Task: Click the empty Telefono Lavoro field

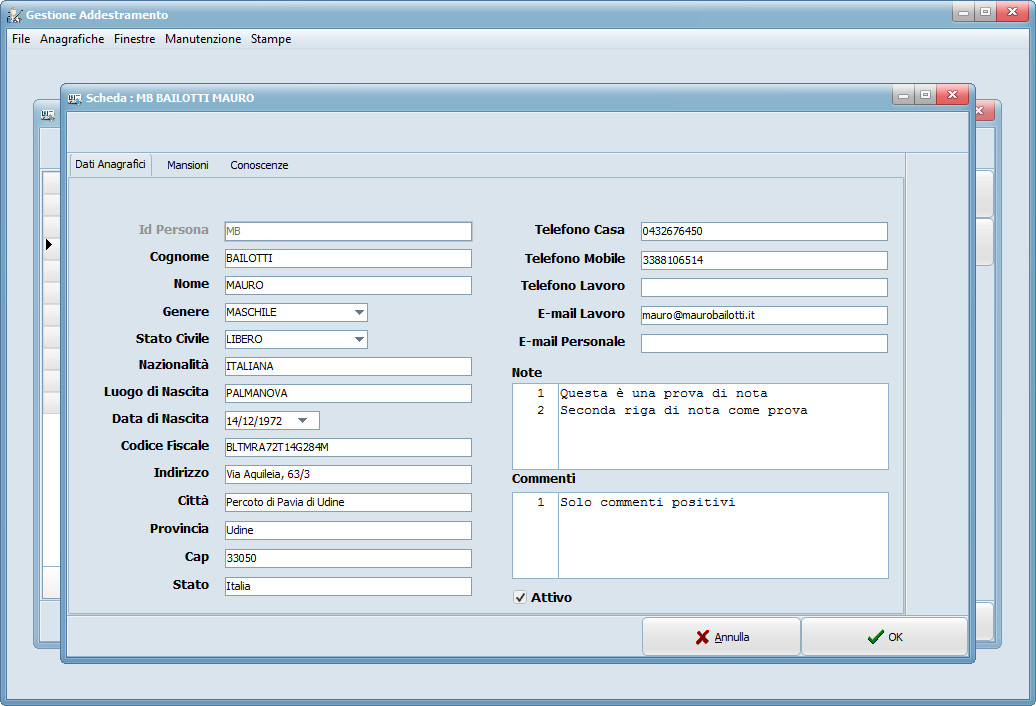Action: pos(764,287)
